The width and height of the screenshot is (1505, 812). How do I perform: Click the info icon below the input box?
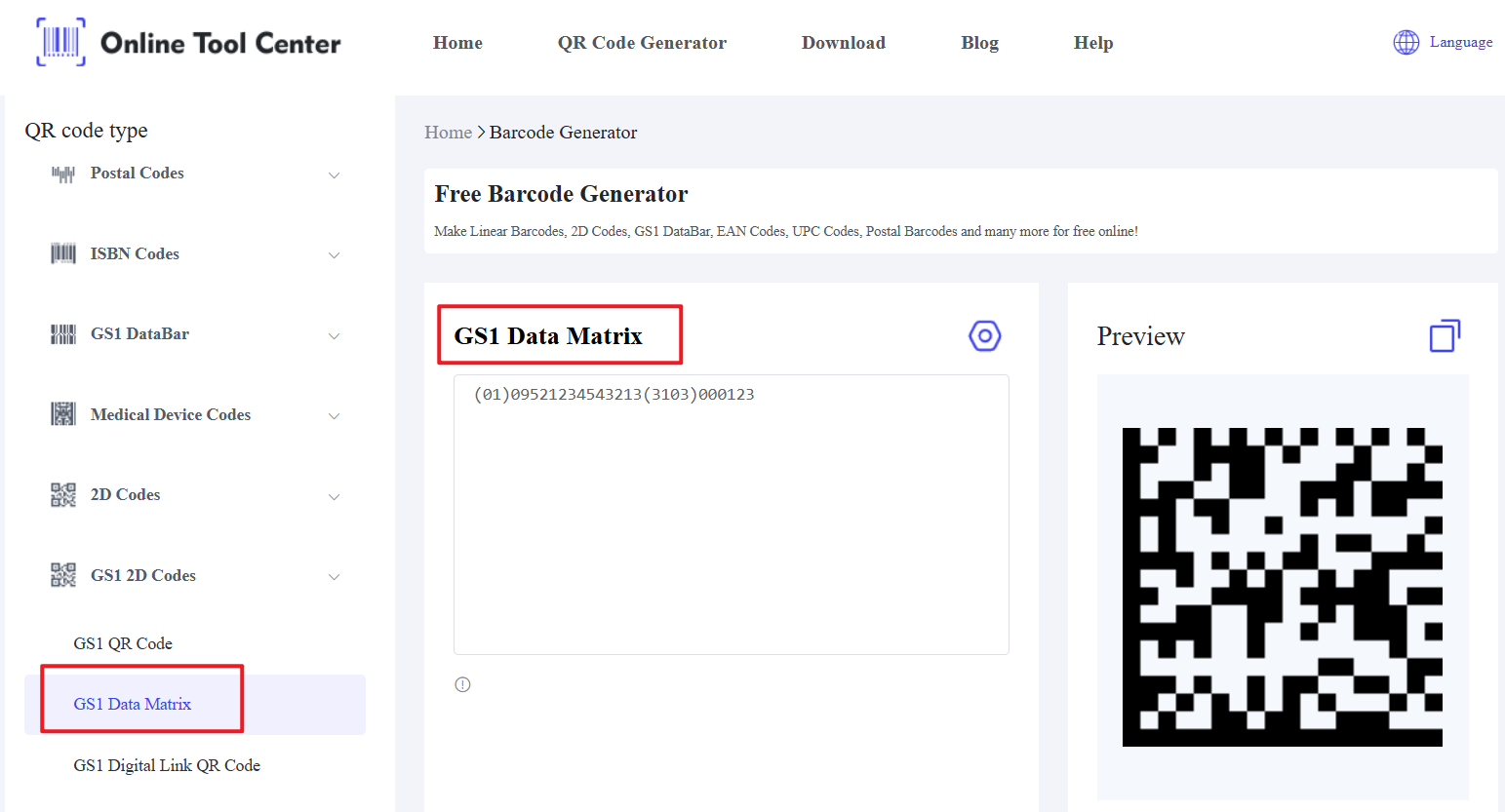pyautogui.click(x=463, y=684)
